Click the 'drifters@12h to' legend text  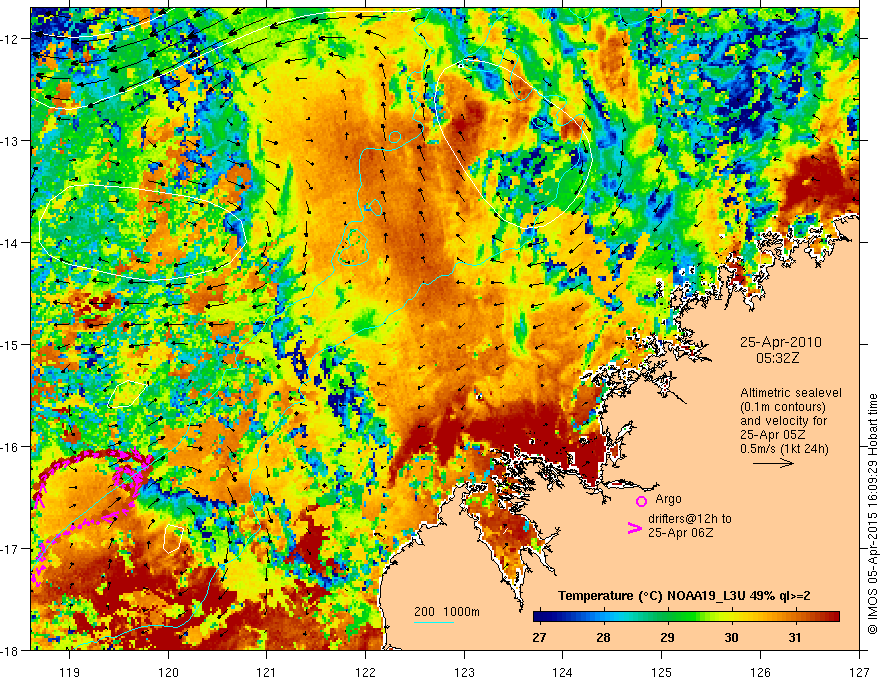tap(690, 519)
